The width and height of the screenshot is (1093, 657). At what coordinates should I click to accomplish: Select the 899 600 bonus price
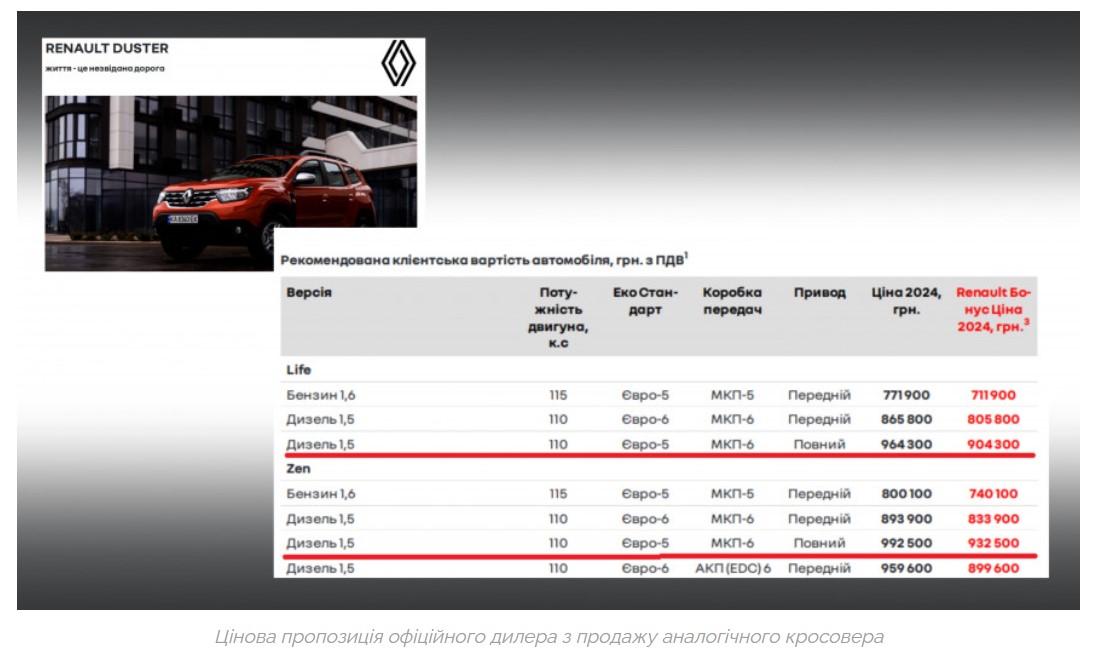click(993, 568)
